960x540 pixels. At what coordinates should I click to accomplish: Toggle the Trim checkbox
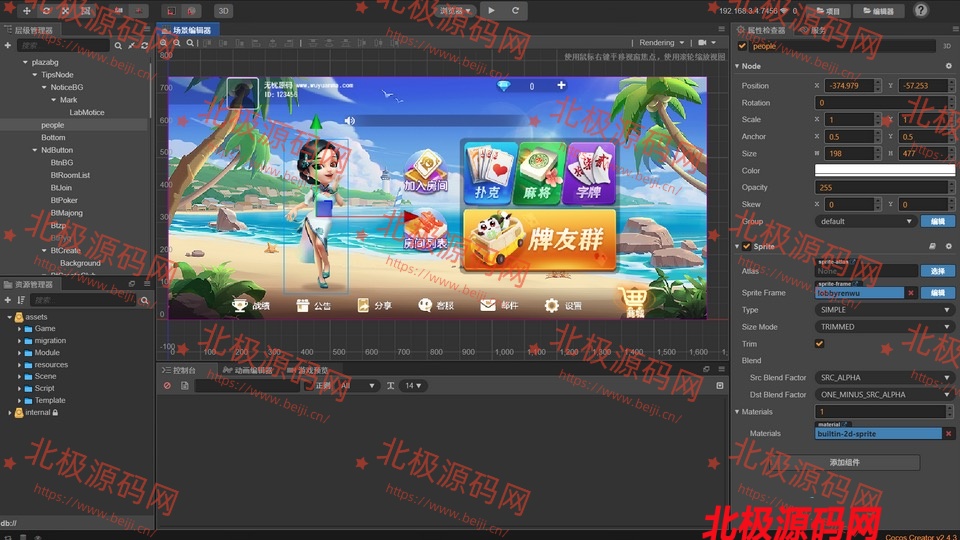pyautogui.click(x=819, y=344)
